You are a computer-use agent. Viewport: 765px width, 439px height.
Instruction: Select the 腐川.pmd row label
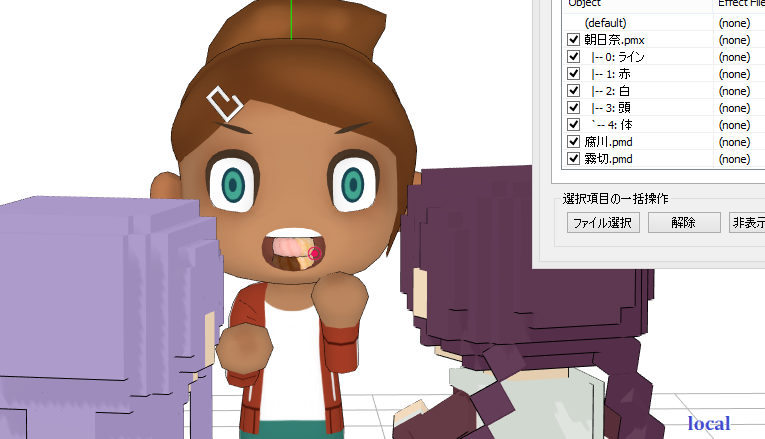pyautogui.click(x=608, y=142)
